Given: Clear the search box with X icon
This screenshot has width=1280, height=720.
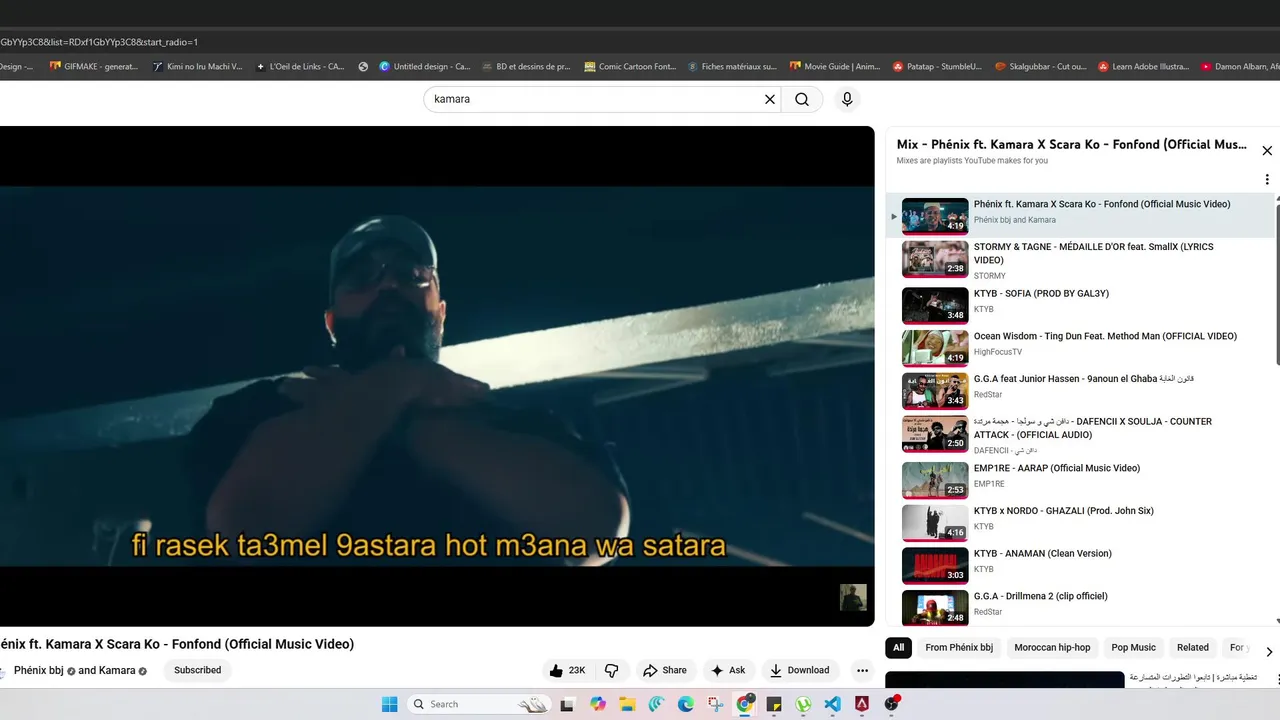Looking at the screenshot, I should 770,99.
